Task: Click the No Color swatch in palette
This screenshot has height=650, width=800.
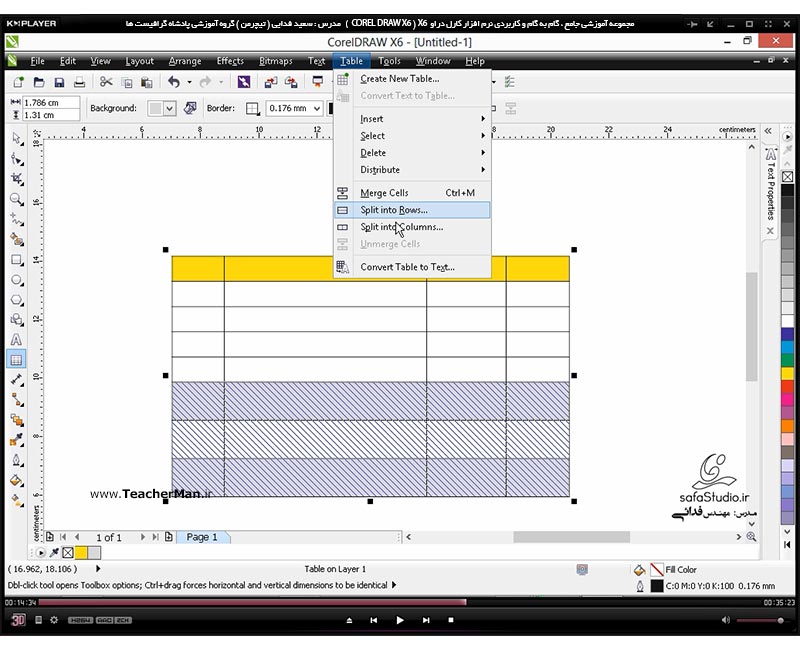Action: tap(787, 177)
